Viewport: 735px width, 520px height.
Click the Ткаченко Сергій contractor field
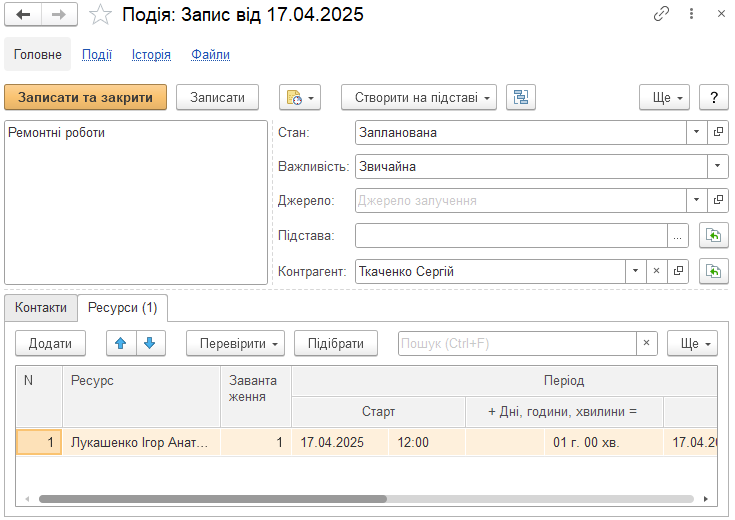[x=490, y=271]
